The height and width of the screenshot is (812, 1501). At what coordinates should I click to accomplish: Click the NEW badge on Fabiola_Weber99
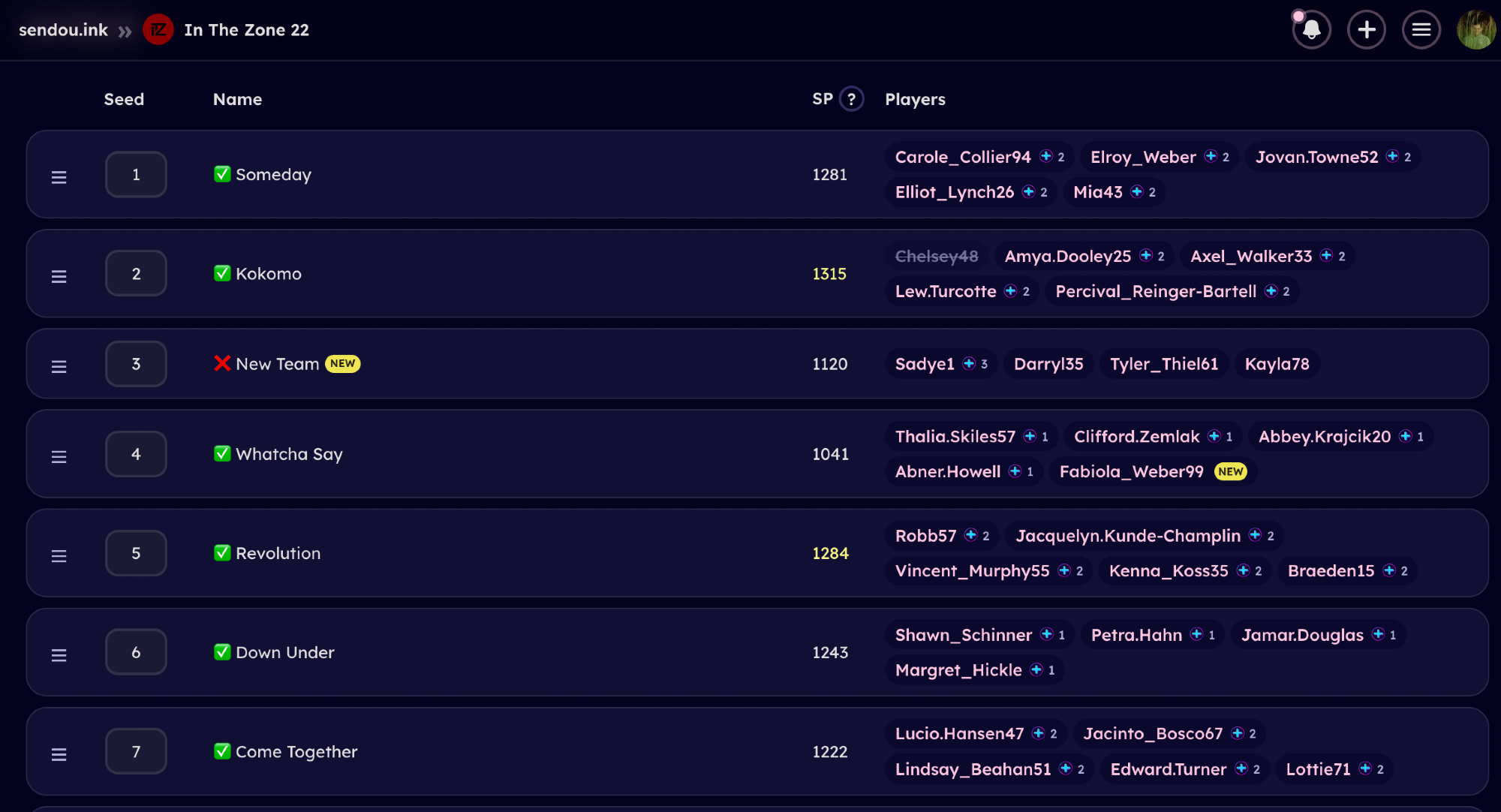pos(1231,471)
